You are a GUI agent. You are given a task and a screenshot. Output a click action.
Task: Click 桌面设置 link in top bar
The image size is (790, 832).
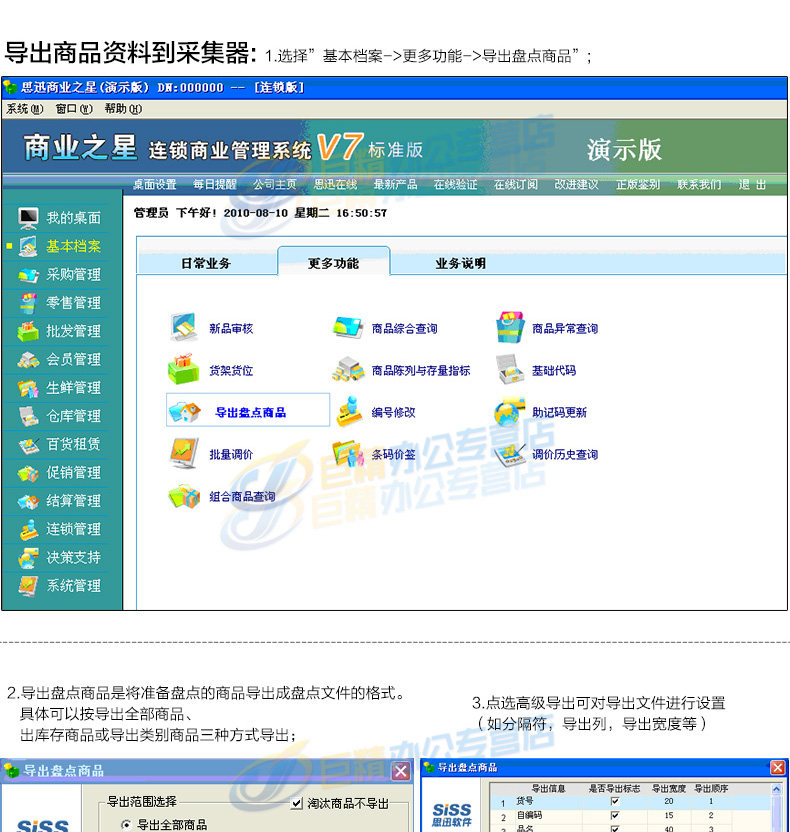(154, 184)
